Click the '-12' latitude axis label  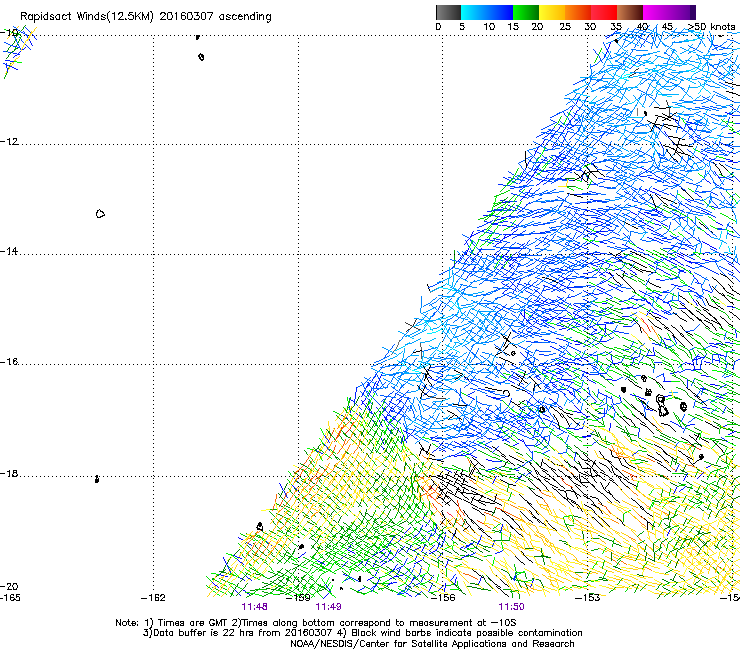(x=9, y=142)
